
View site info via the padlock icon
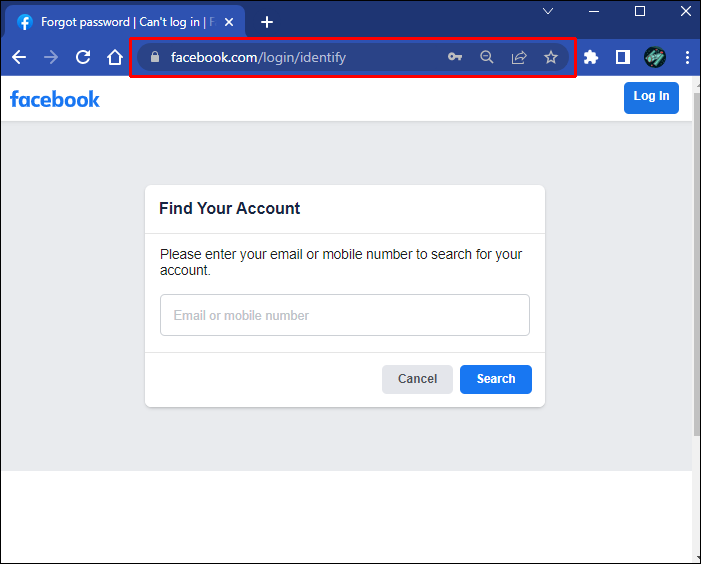point(155,57)
